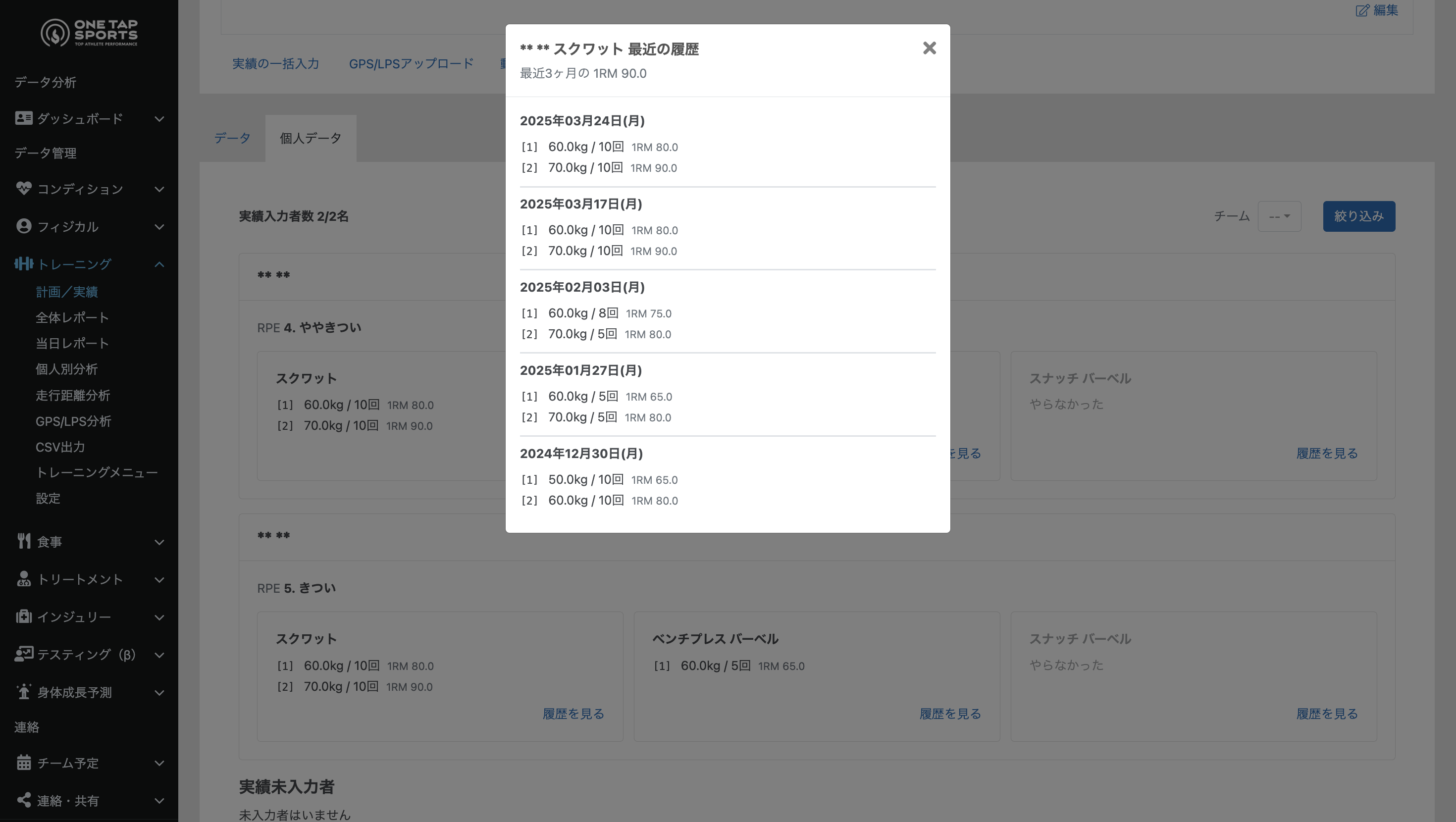Expand the 身体成長予測 chevron
The image size is (1456, 822).
[159, 693]
